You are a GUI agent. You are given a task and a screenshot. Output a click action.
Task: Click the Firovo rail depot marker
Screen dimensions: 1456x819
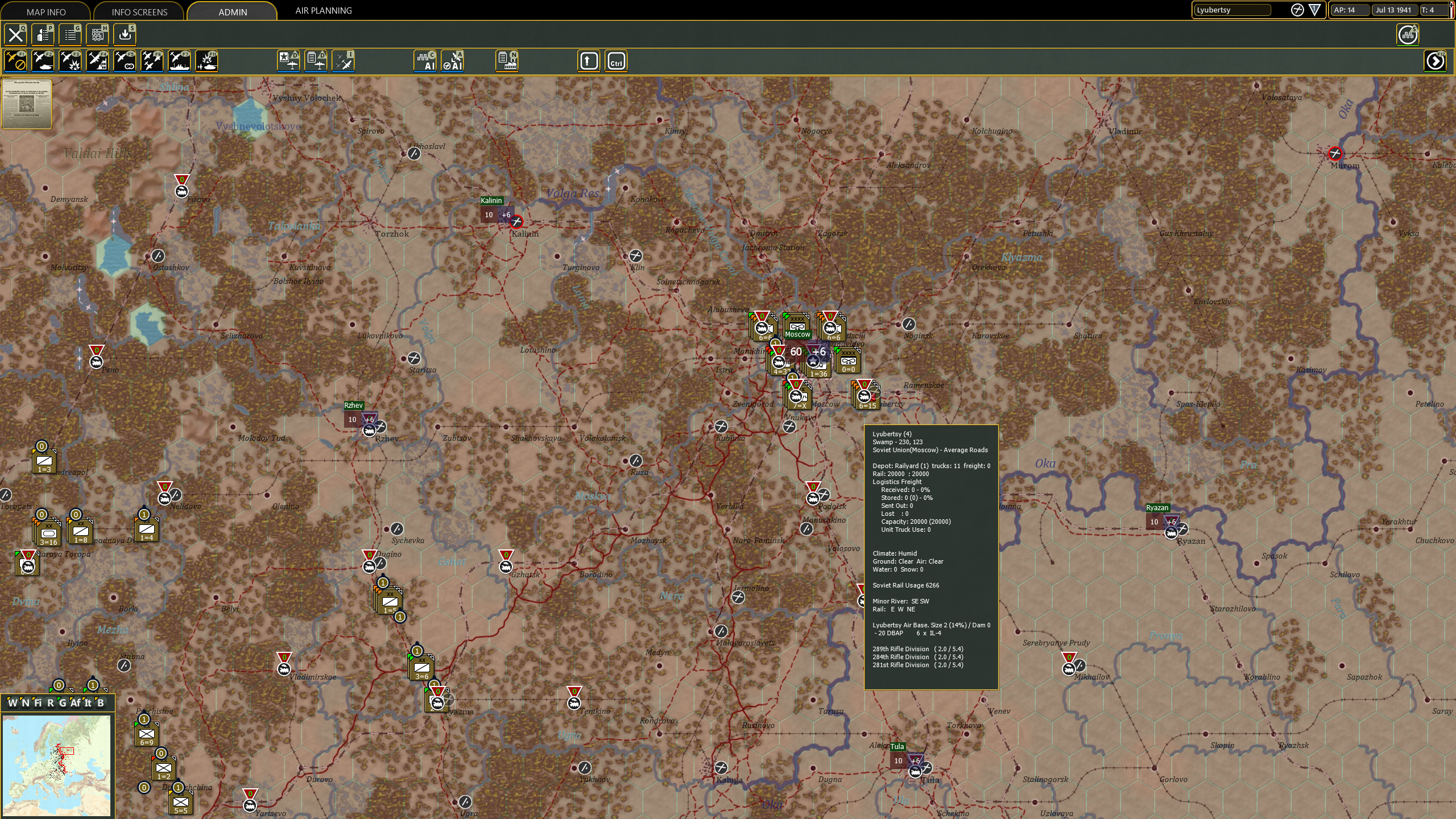click(181, 187)
